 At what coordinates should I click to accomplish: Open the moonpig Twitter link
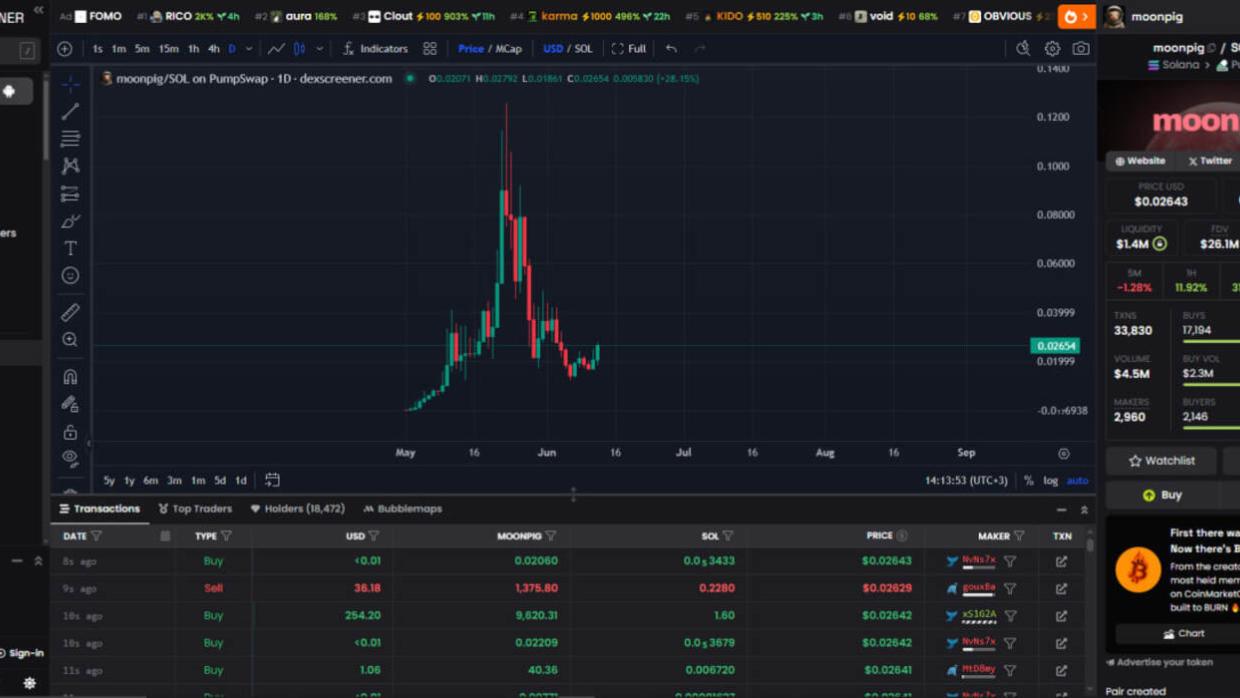(x=1210, y=161)
